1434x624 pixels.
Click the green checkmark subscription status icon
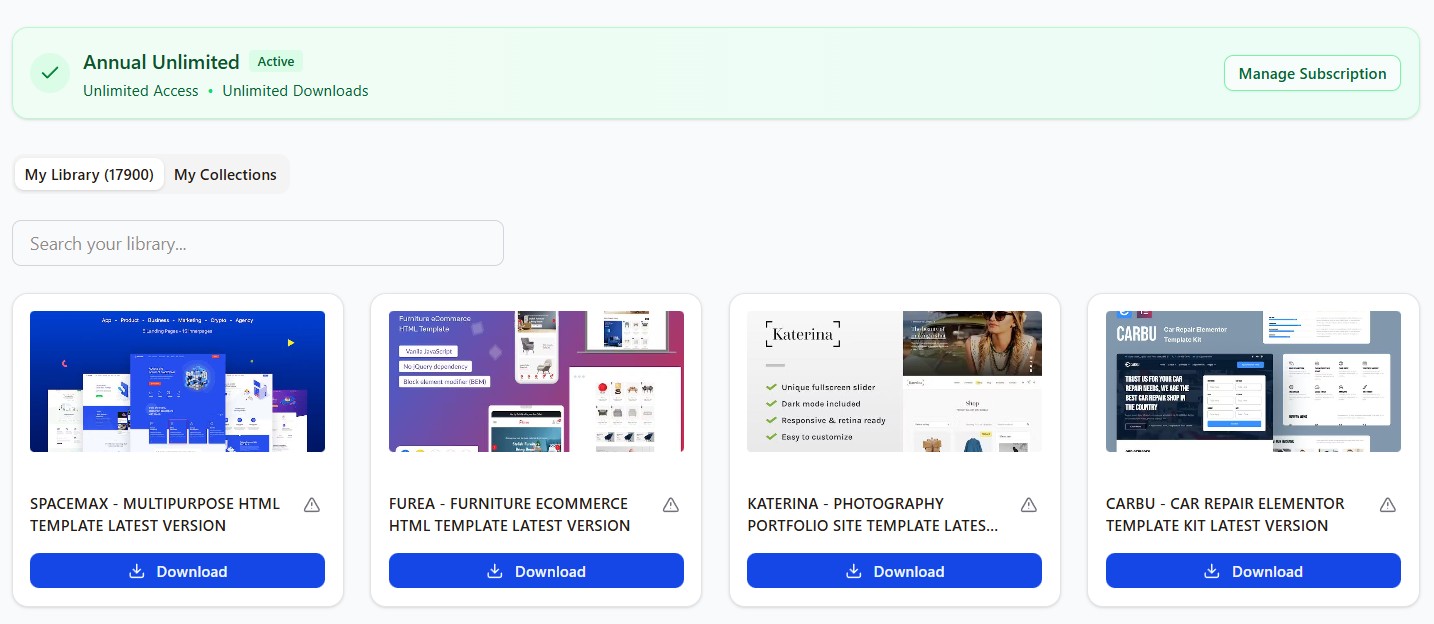(50, 74)
